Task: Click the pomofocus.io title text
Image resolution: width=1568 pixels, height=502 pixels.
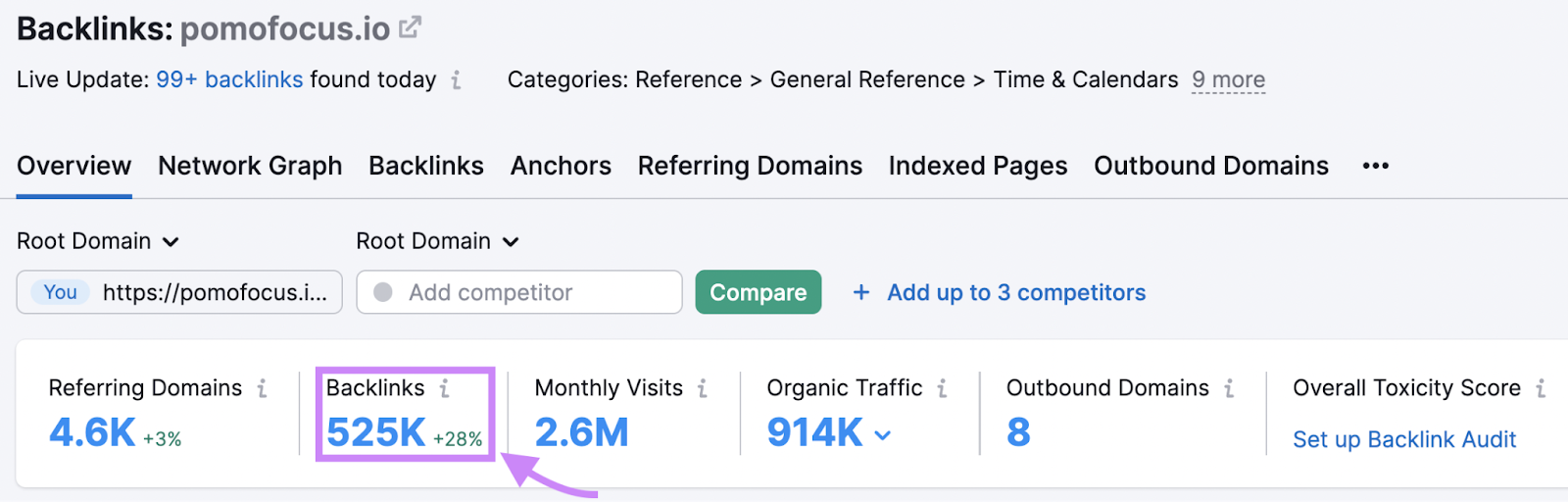Action: tap(285, 29)
